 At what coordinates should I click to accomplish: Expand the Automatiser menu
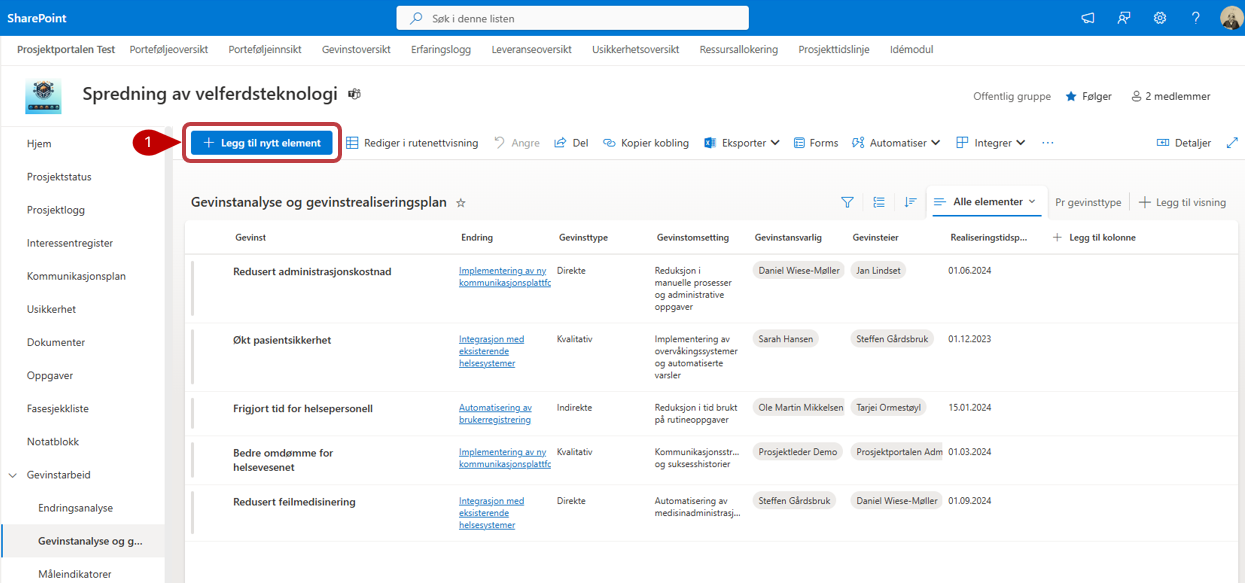tap(895, 143)
